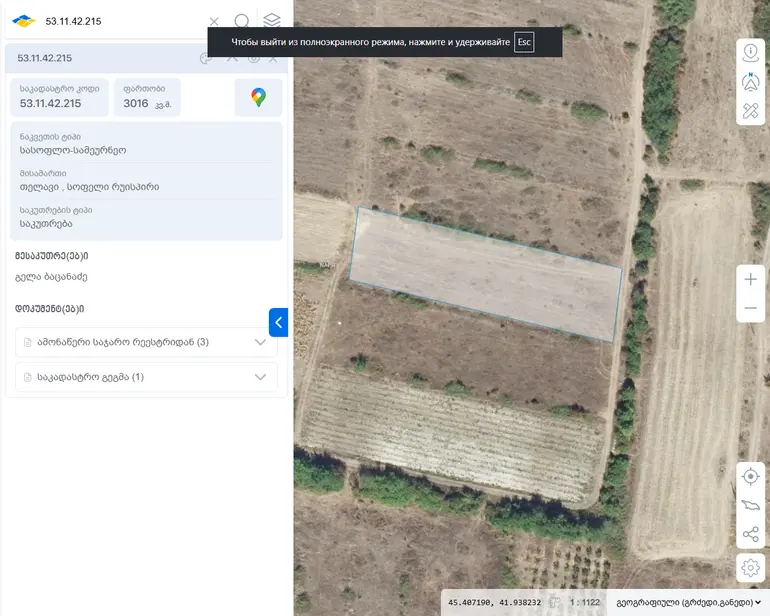
Task: Click map info identify tool
Action: click(x=750, y=53)
